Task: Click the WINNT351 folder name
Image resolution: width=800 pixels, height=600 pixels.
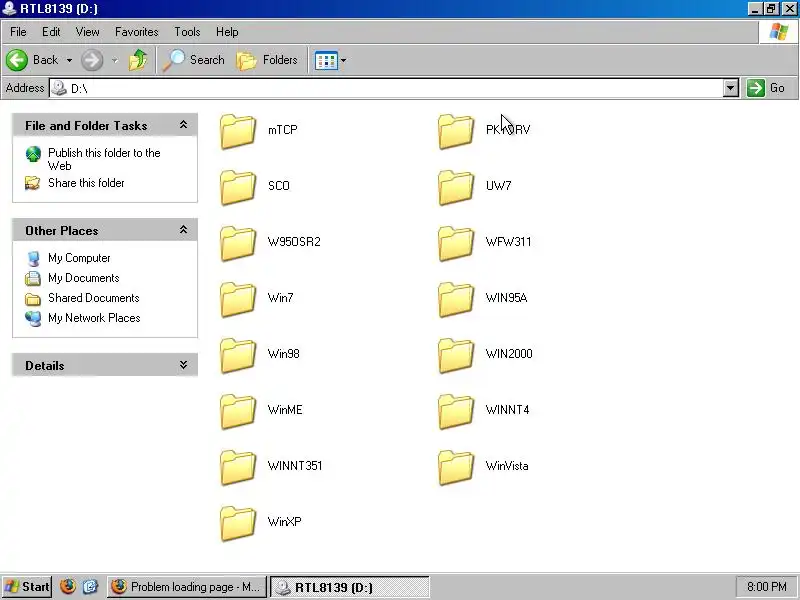Action: pos(295,466)
